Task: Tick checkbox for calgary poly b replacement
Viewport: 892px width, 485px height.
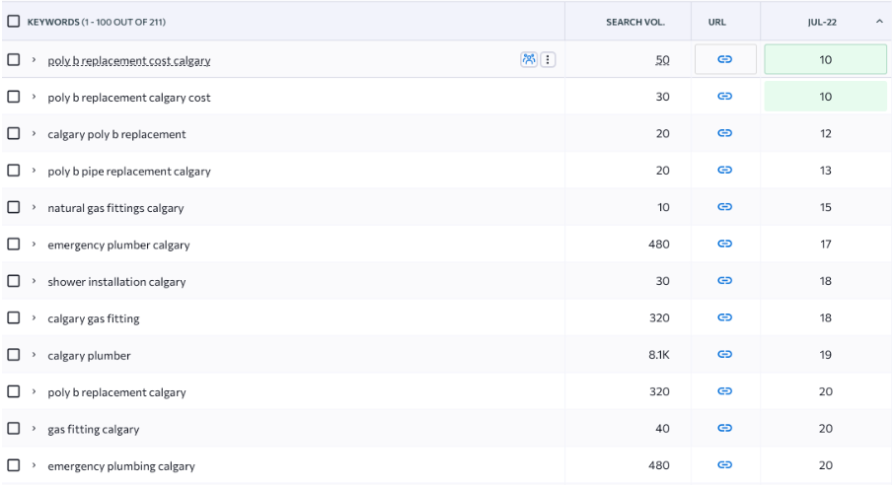Action: click(14, 134)
